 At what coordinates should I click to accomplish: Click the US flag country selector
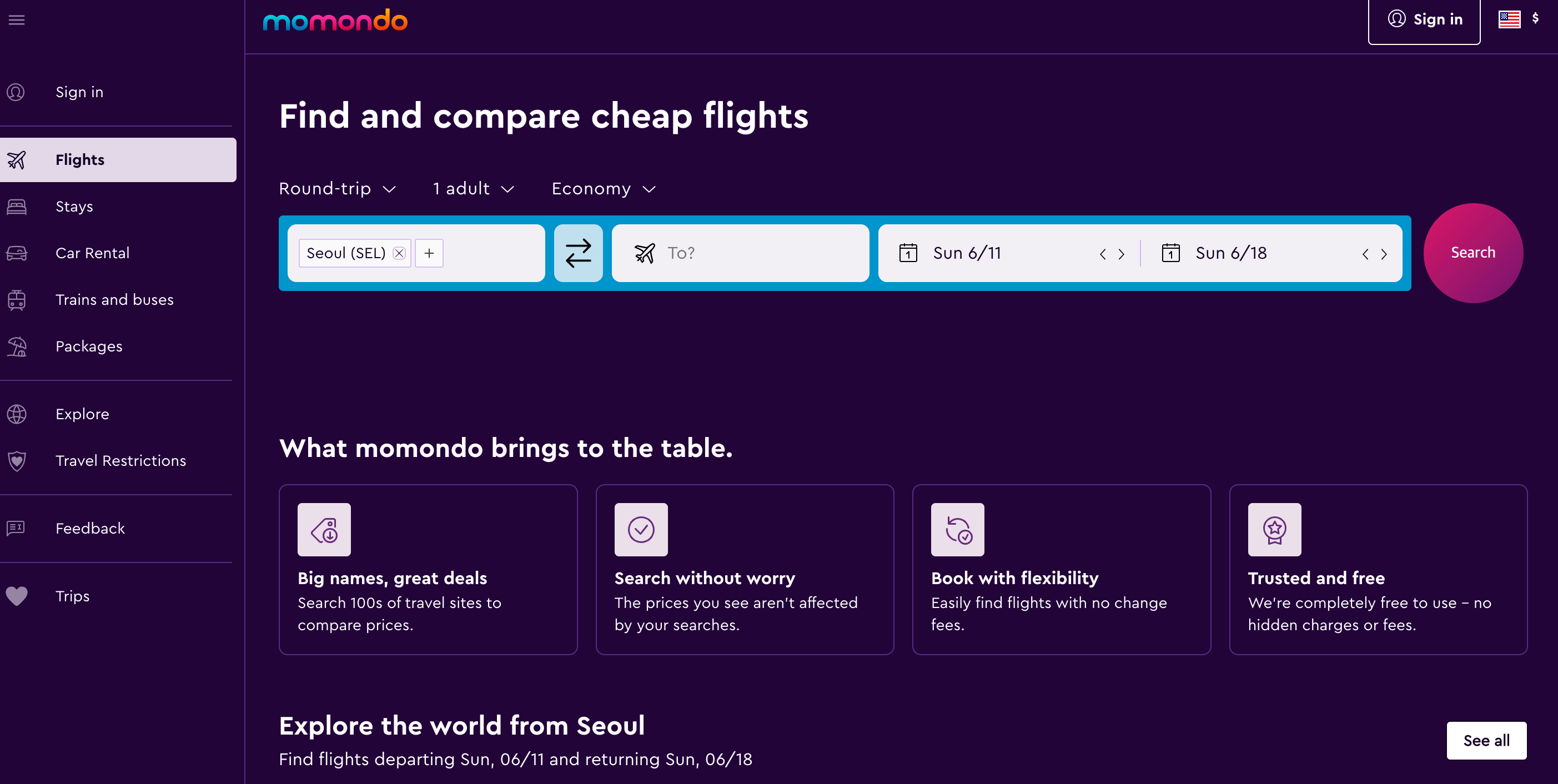click(1509, 19)
